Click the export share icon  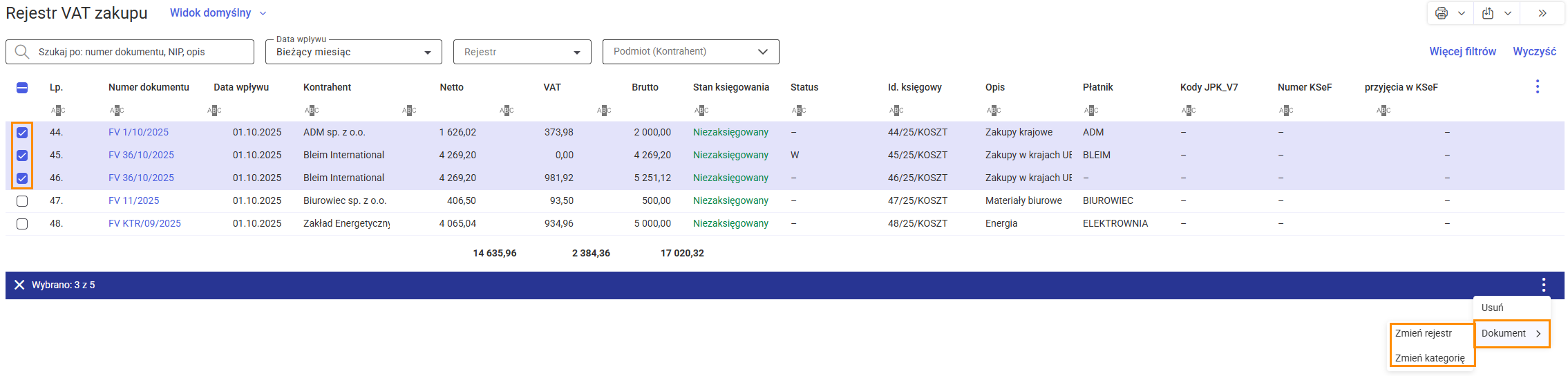(x=1488, y=13)
